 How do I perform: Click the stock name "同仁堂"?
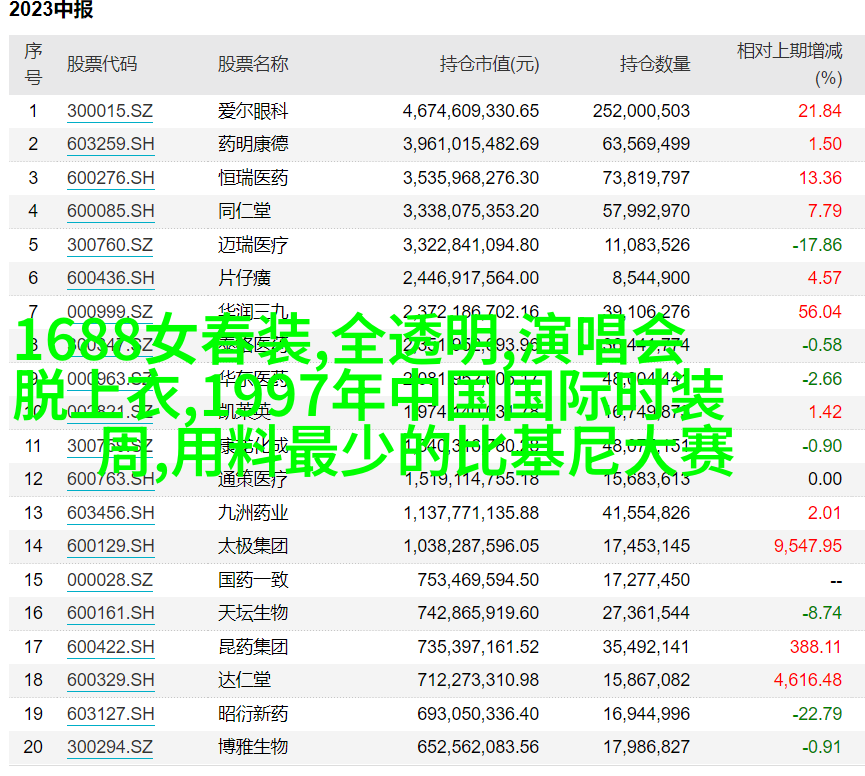pyautogui.click(x=244, y=211)
